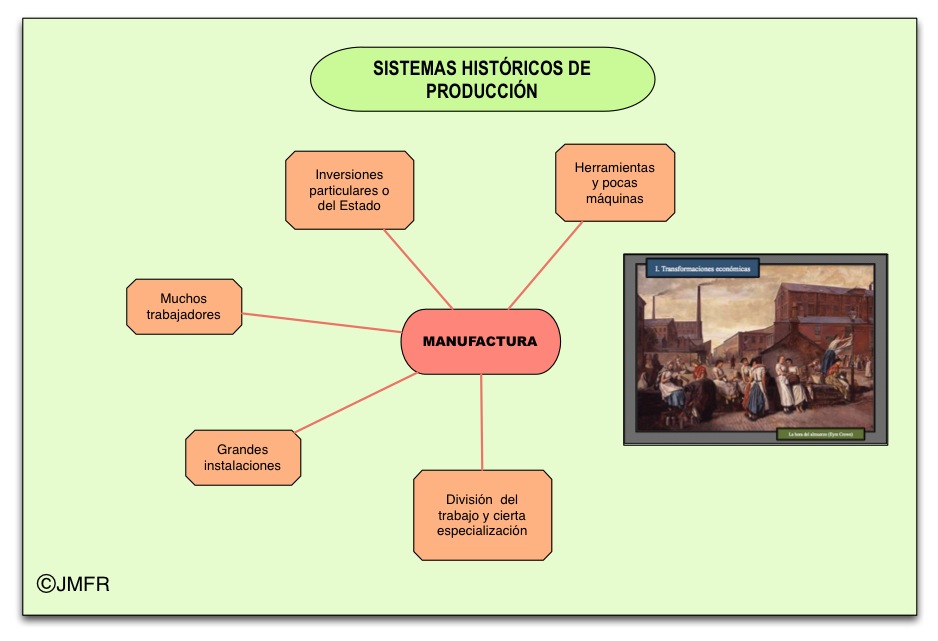Viewport: 938px width, 641px height.
Task: Click the SISTEMAS HISTÓRICOS DE PRODUCCIÓN title oval
Action: click(x=482, y=79)
